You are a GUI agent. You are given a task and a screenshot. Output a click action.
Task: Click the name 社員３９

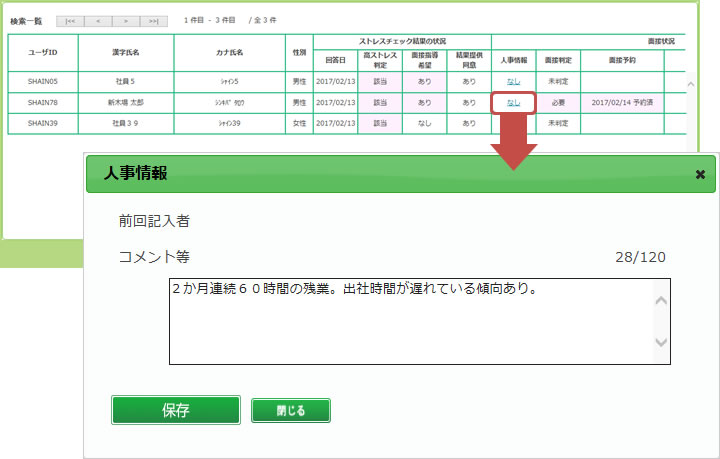125,123
